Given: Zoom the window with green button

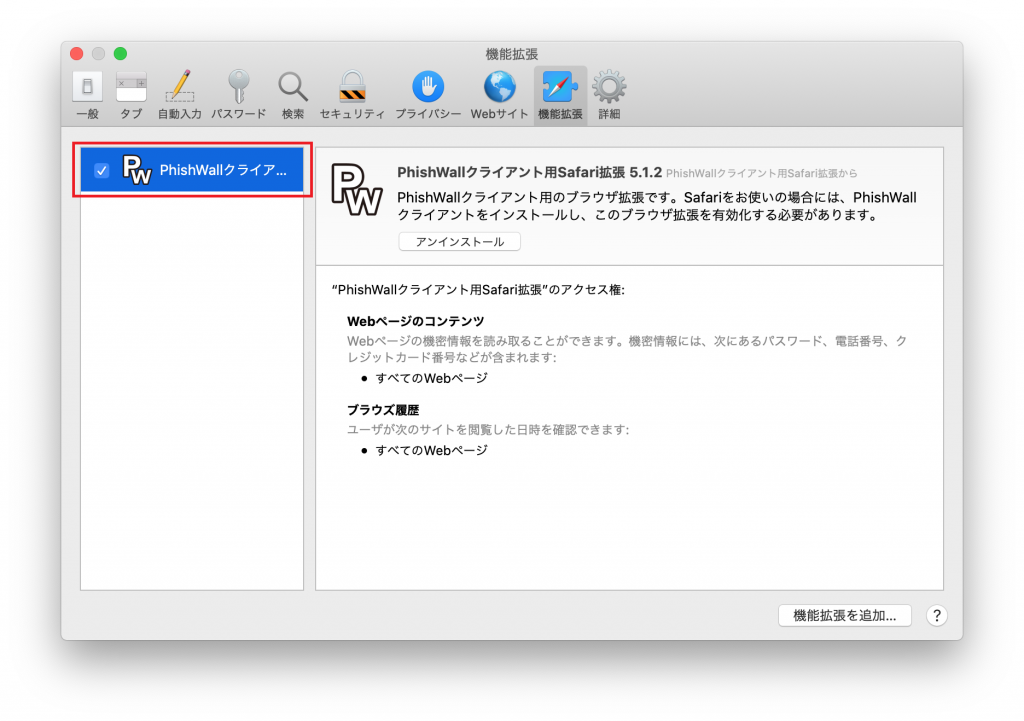Looking at the screenshot, I should point(120,54).
